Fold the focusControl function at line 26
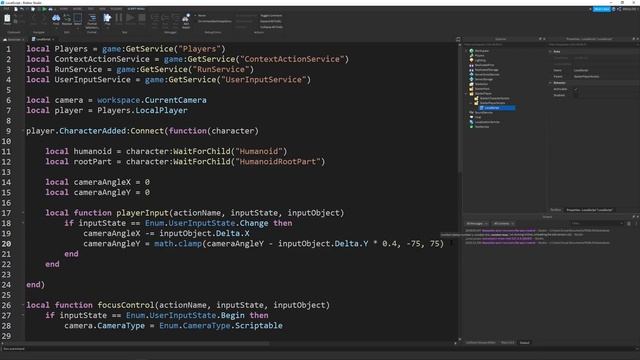 [x=23, y=305]
